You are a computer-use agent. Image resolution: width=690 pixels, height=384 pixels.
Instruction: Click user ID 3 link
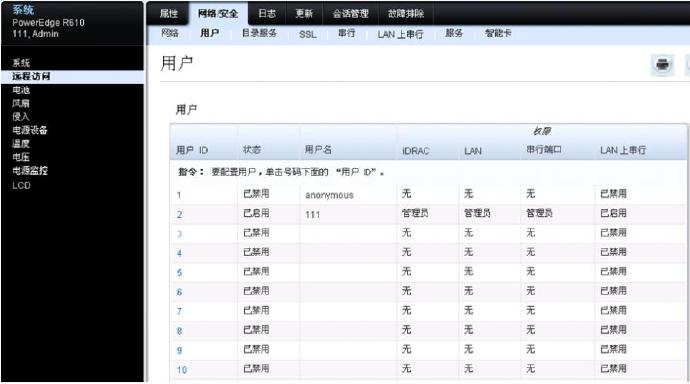tap(179, 234)
